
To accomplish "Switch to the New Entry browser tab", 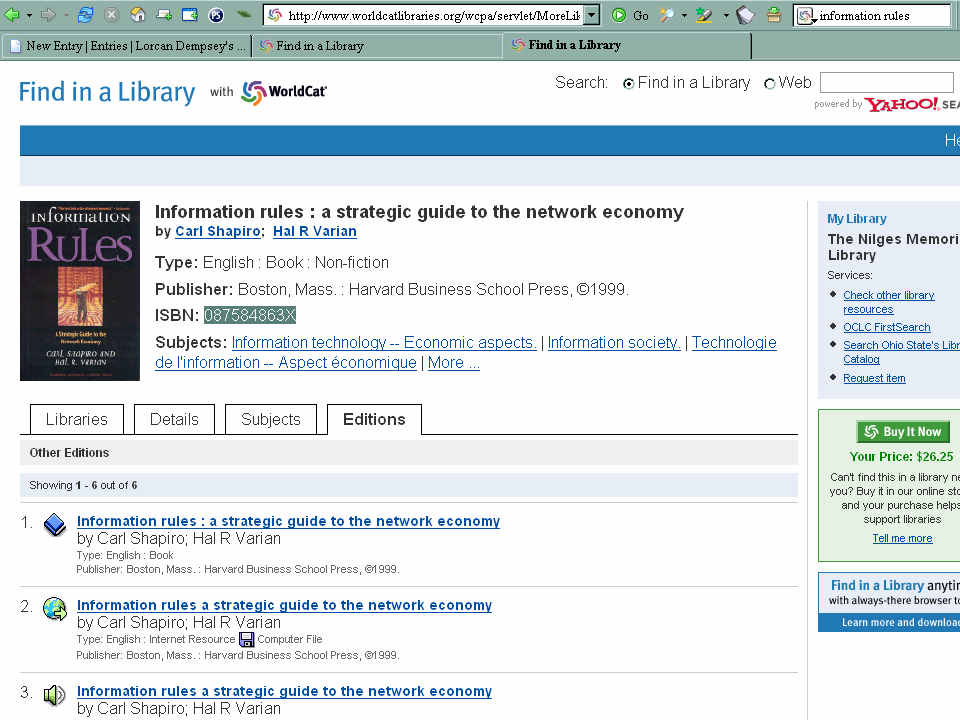I will (127, 46).
